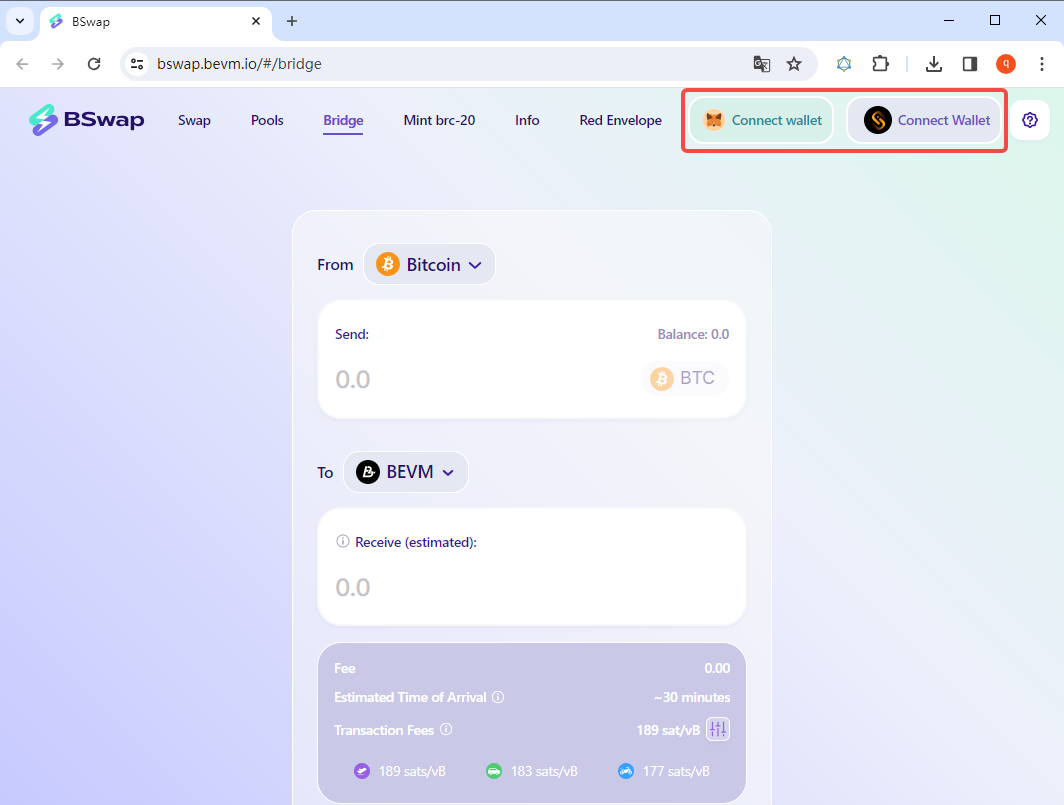Screen dimensions: 1064x805
Task: Reload the page
Action: click(x=94, y=64)
